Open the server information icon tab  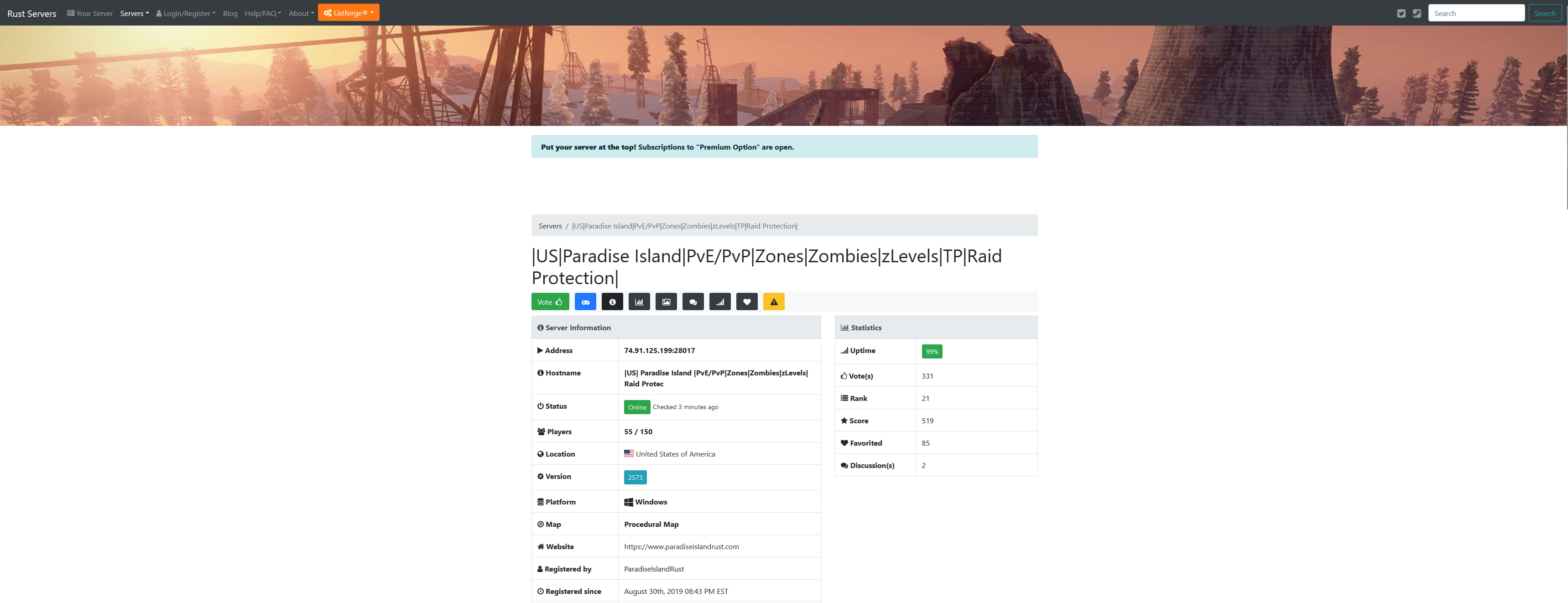point(612,302)
